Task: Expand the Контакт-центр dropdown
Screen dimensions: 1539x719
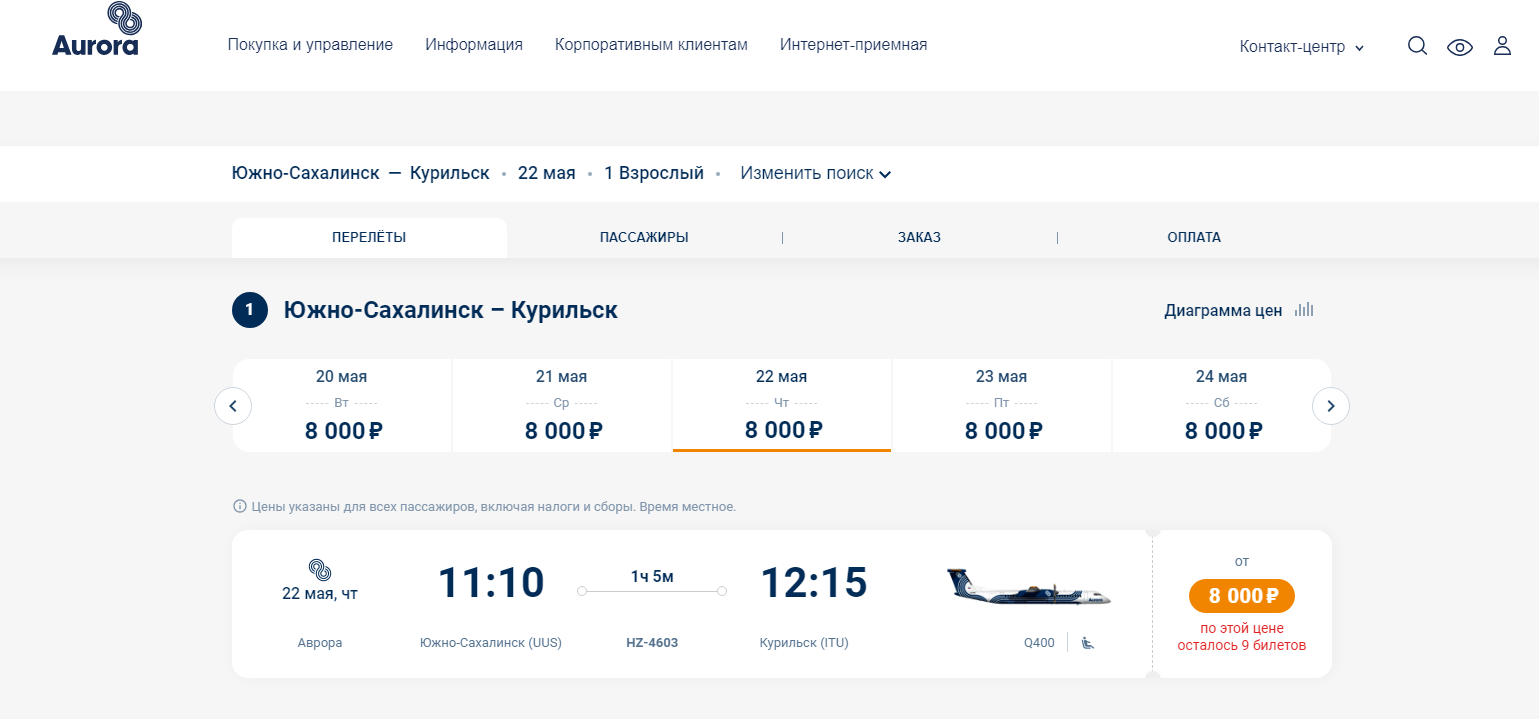Action: (1301, 47)
